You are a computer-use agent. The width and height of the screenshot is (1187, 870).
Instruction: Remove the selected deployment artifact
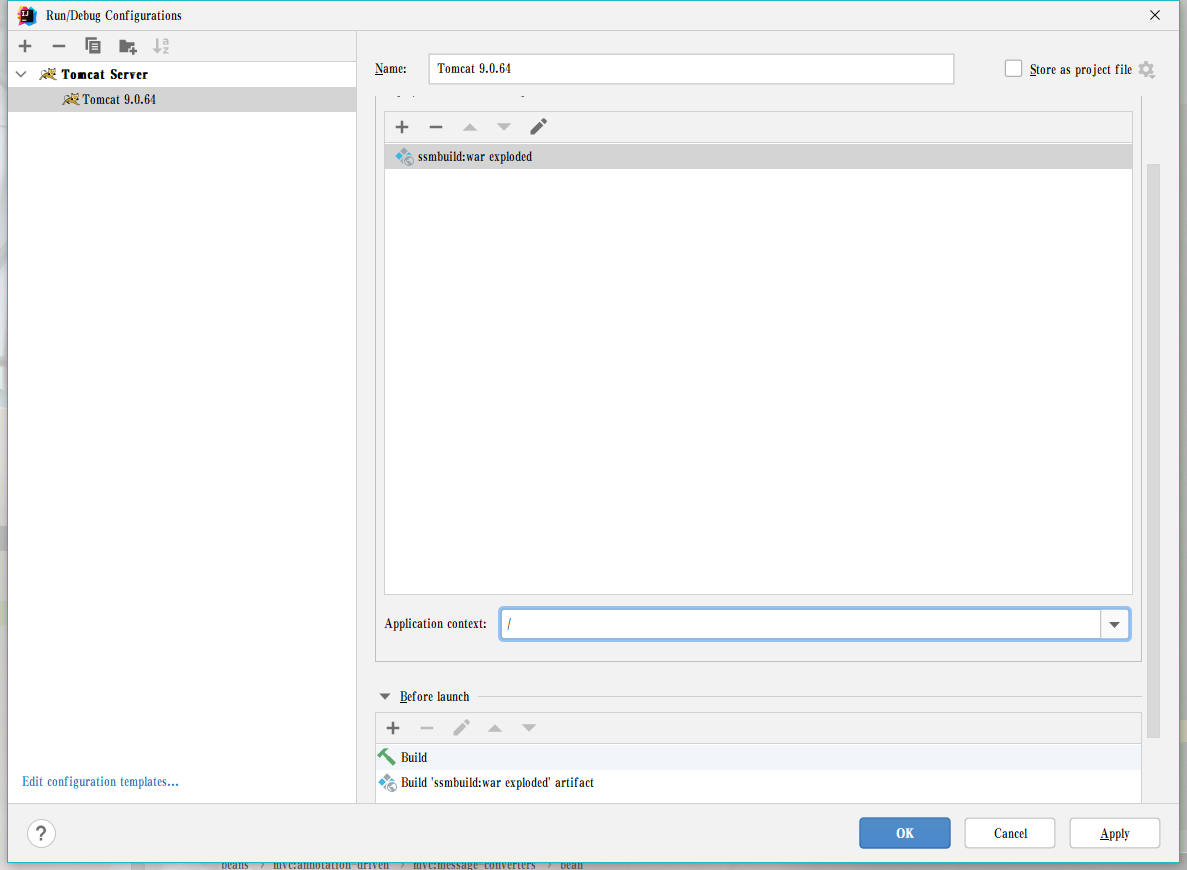(436, 127)
